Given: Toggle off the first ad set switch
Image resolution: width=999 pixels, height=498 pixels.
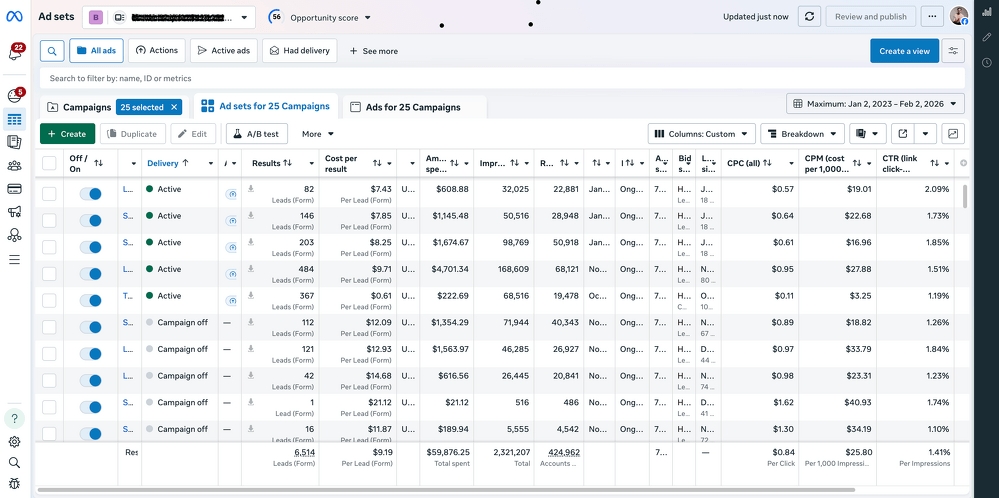Looking at the screenshot, I should point(90,189).
